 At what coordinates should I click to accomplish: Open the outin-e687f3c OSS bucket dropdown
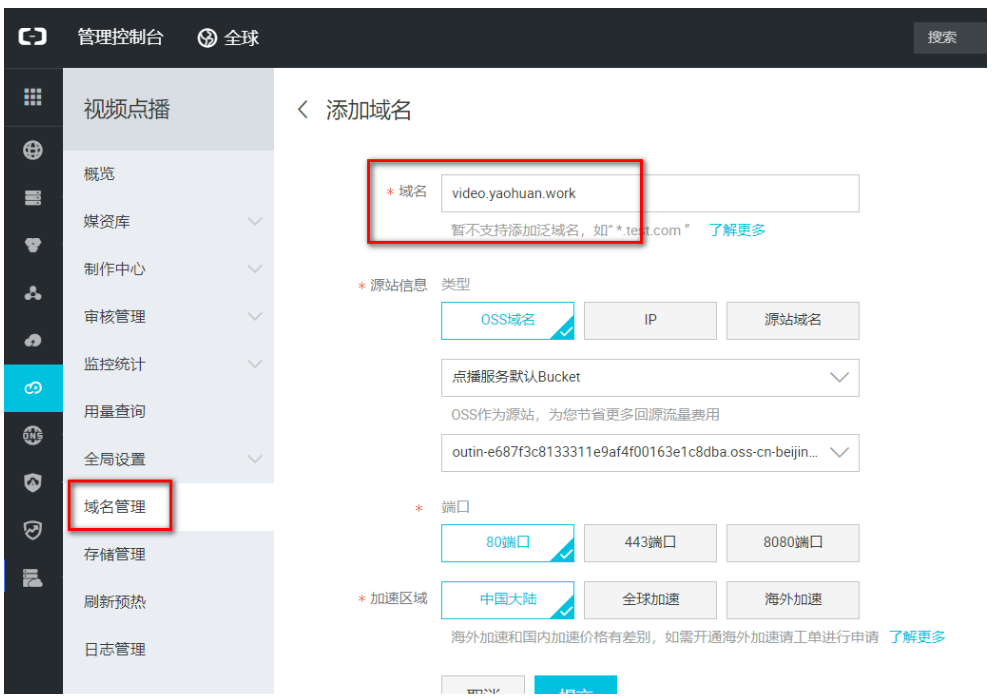pos(650,452)
